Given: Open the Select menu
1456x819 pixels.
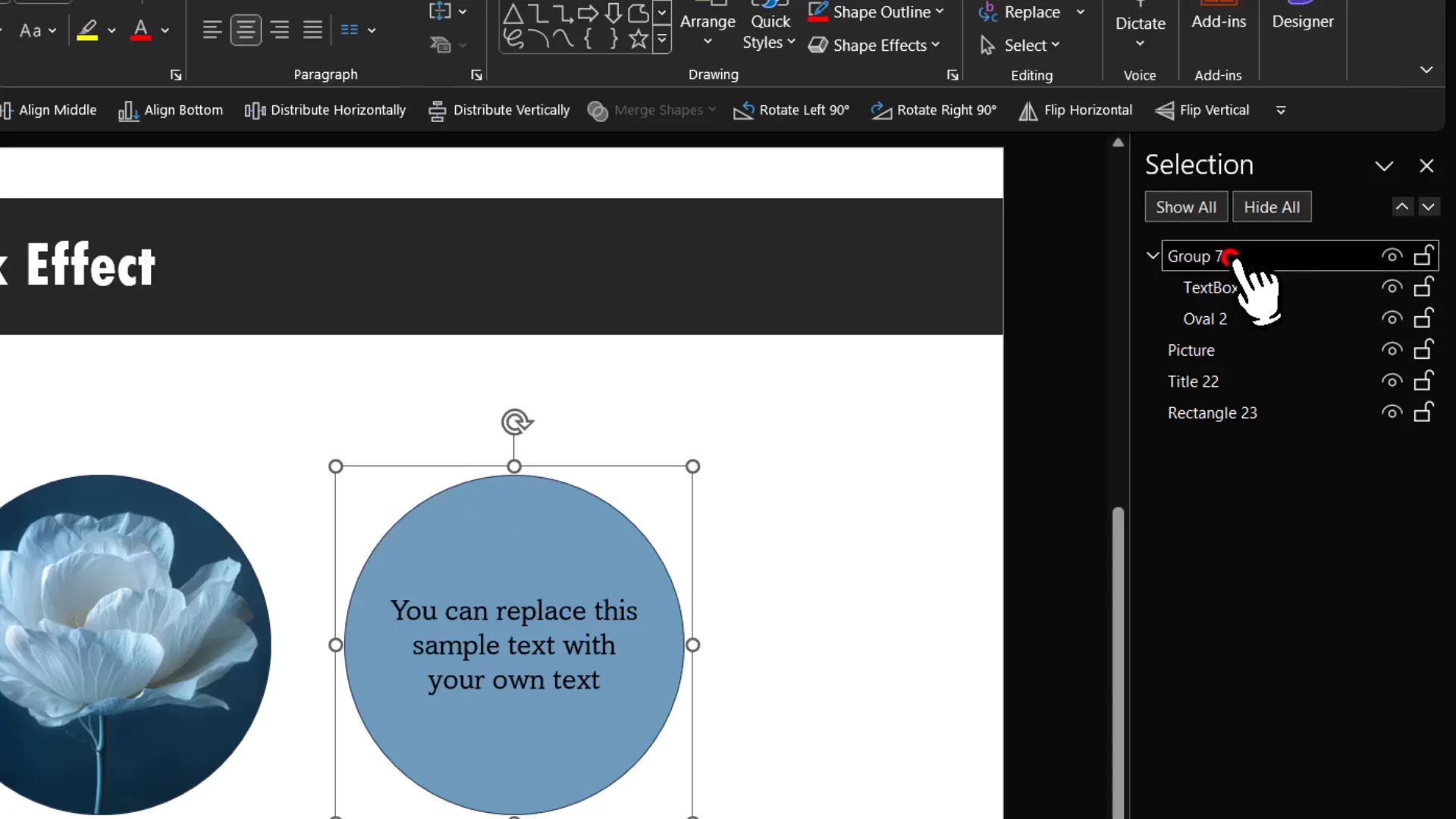Looking at the screenshot, I should [1020, 45].
